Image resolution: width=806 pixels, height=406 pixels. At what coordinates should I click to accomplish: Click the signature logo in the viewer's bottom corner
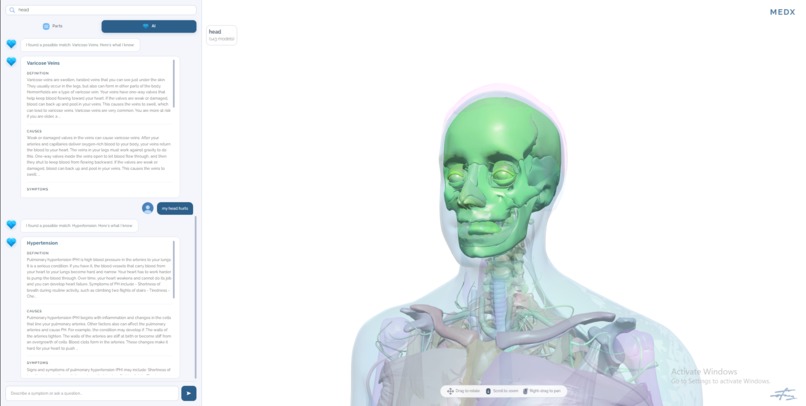[783, 394]
